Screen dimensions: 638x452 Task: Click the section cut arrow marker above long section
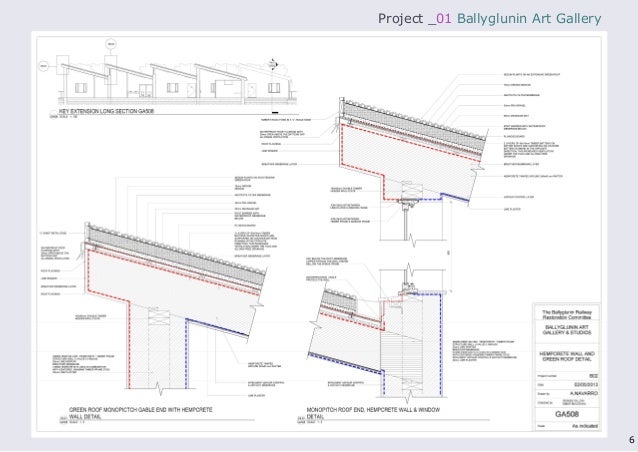click(273, 65)
